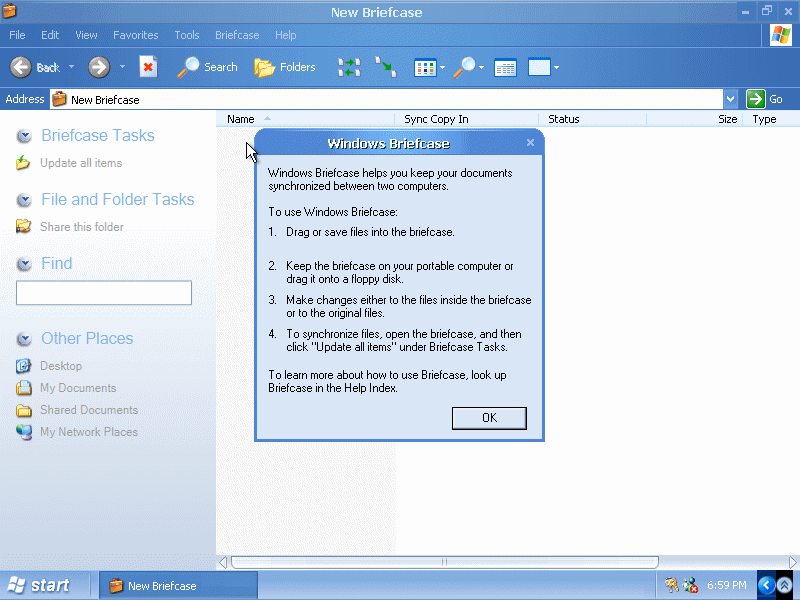Click the green Go button
The height and width of the screenshot is (600, 800).
(765, 99)
